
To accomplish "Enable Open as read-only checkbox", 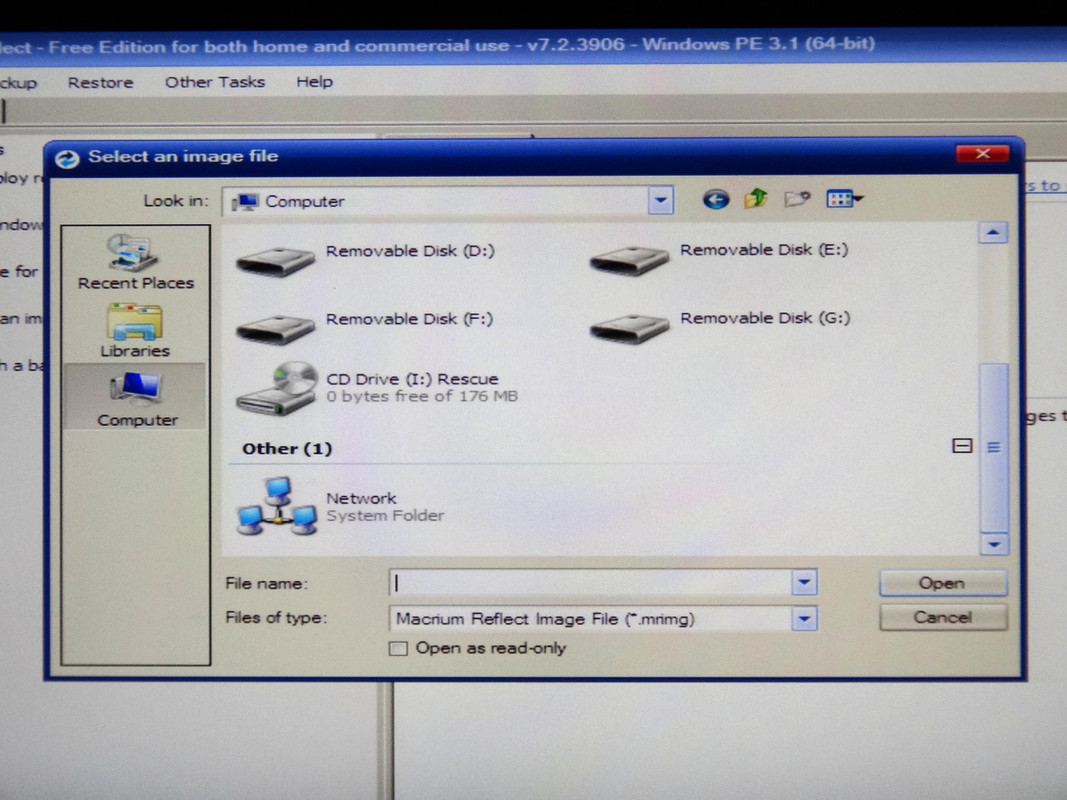I will (398, 648).
